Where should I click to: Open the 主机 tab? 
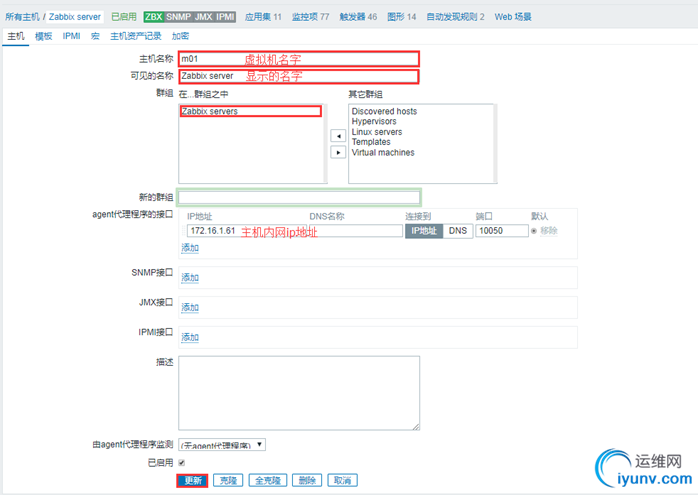16,37
